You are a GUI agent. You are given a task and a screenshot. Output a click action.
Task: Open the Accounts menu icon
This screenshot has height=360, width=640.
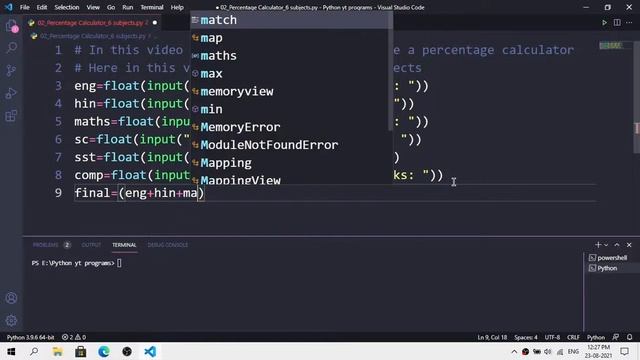tap(11, 298)
